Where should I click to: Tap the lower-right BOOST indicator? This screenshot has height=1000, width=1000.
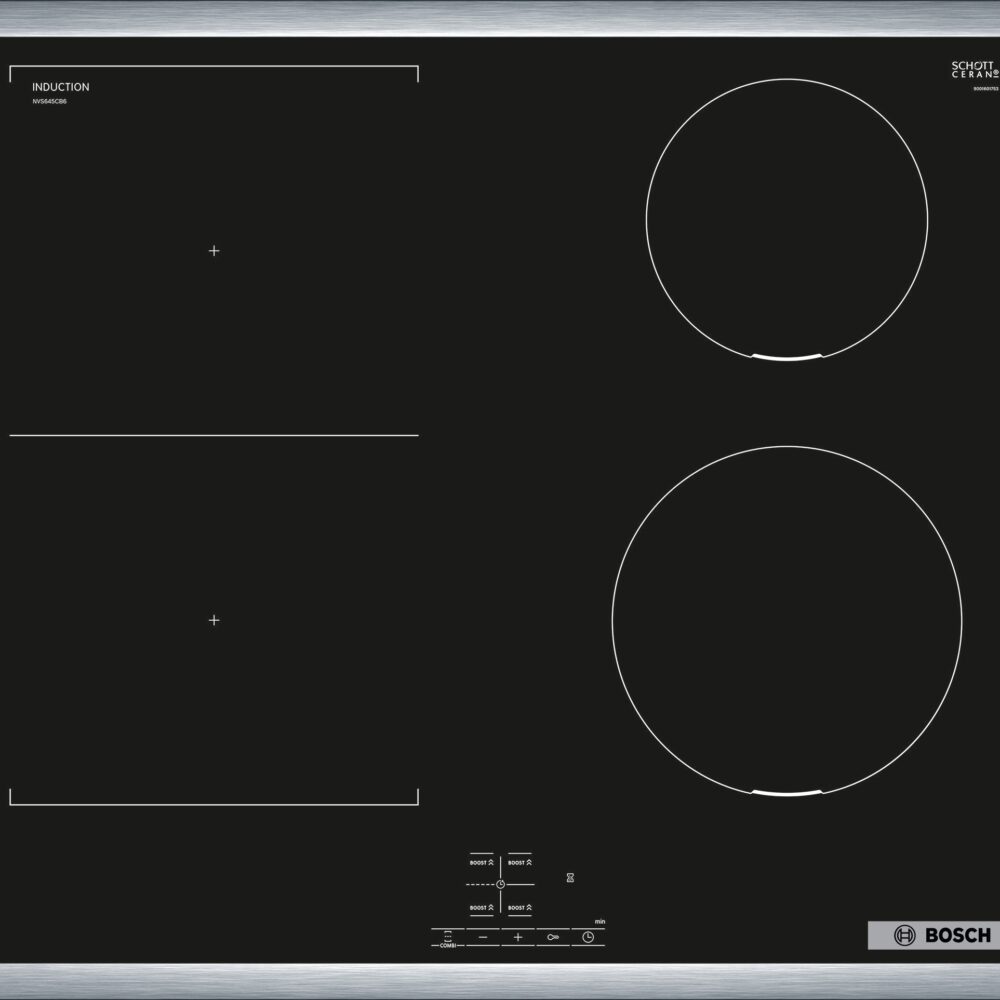click(x=520, y=908)
